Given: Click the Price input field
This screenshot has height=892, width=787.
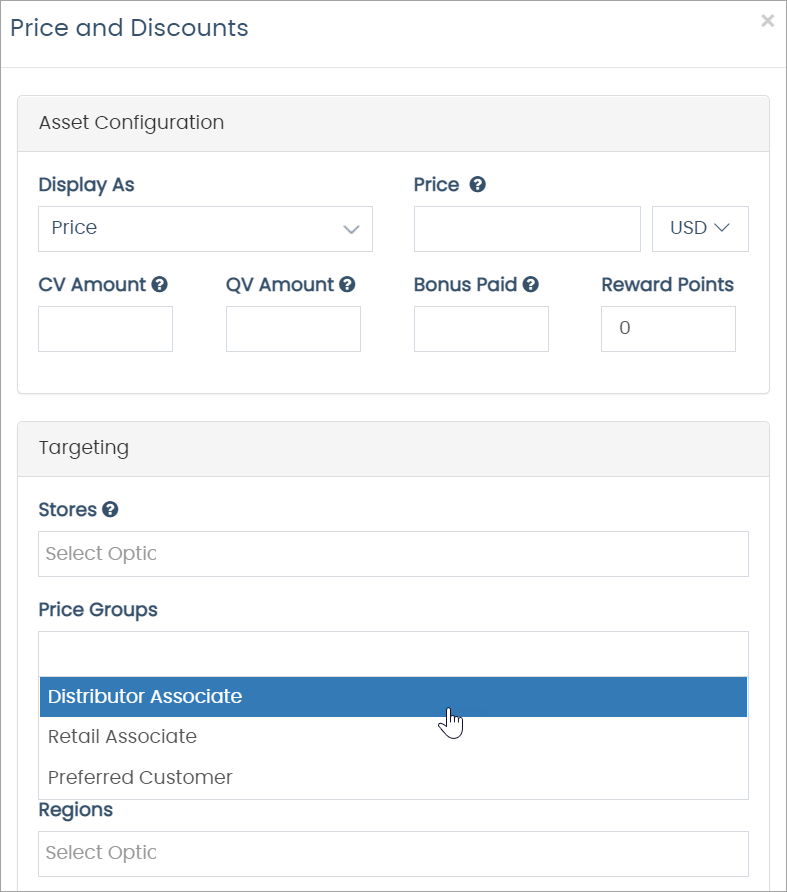Looking at the screenshot, I should pos(527,229).
